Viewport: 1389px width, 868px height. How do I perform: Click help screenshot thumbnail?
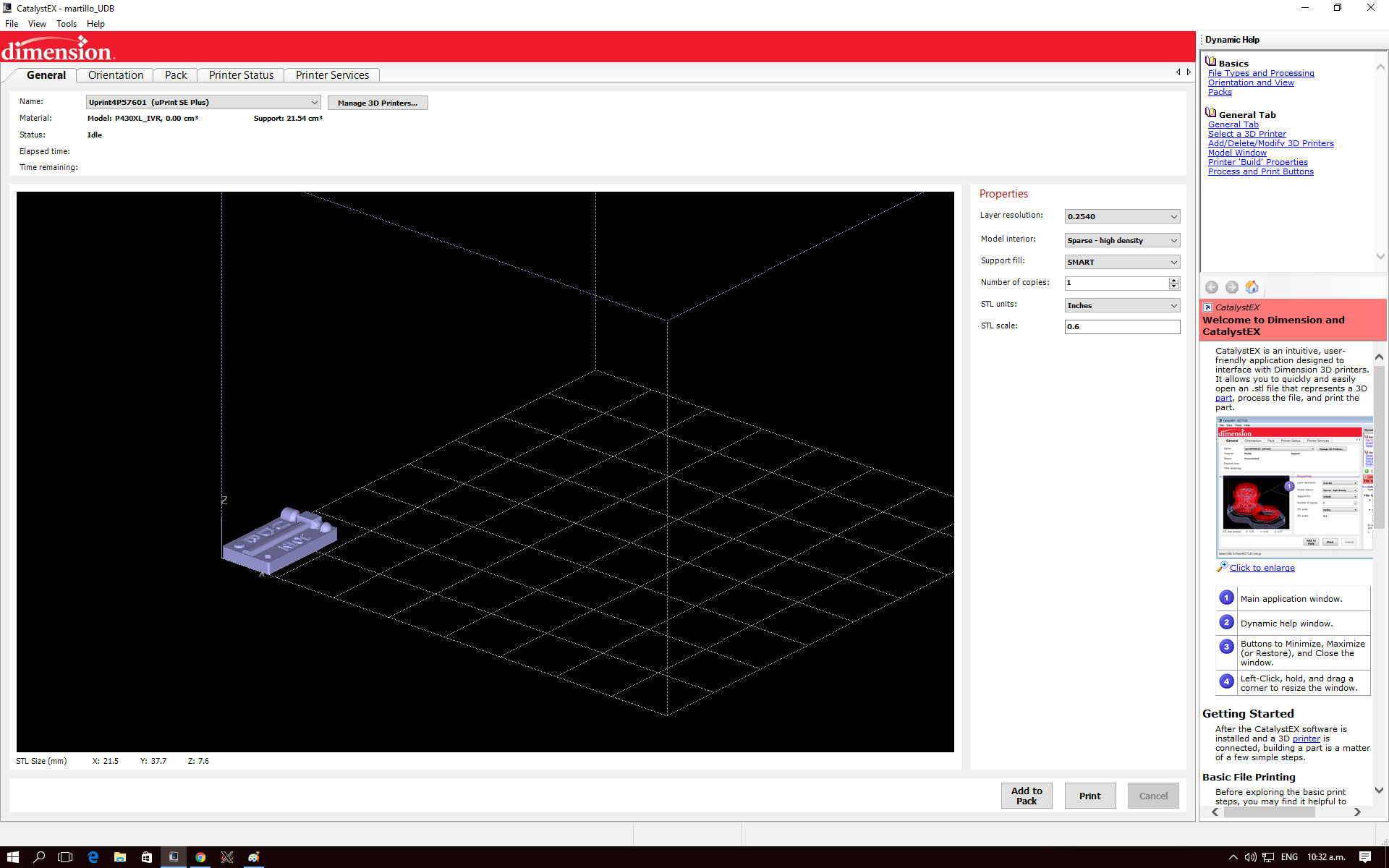[1294, 487]
